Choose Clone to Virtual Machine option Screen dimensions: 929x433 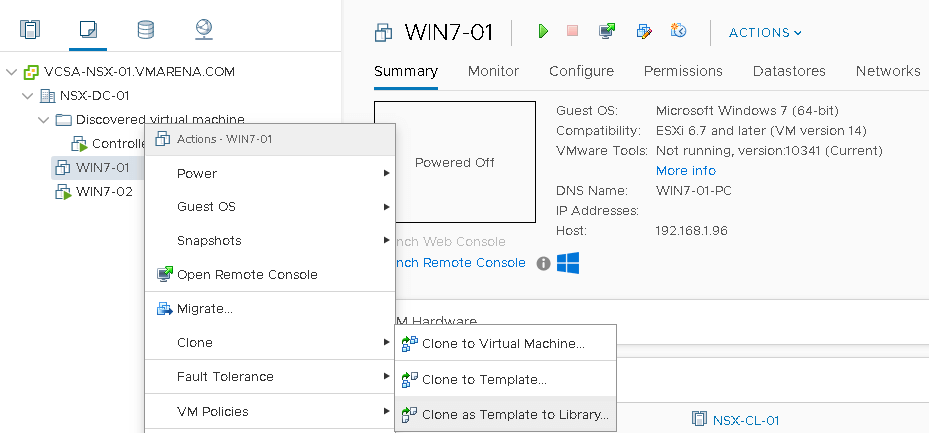(505, 344)
